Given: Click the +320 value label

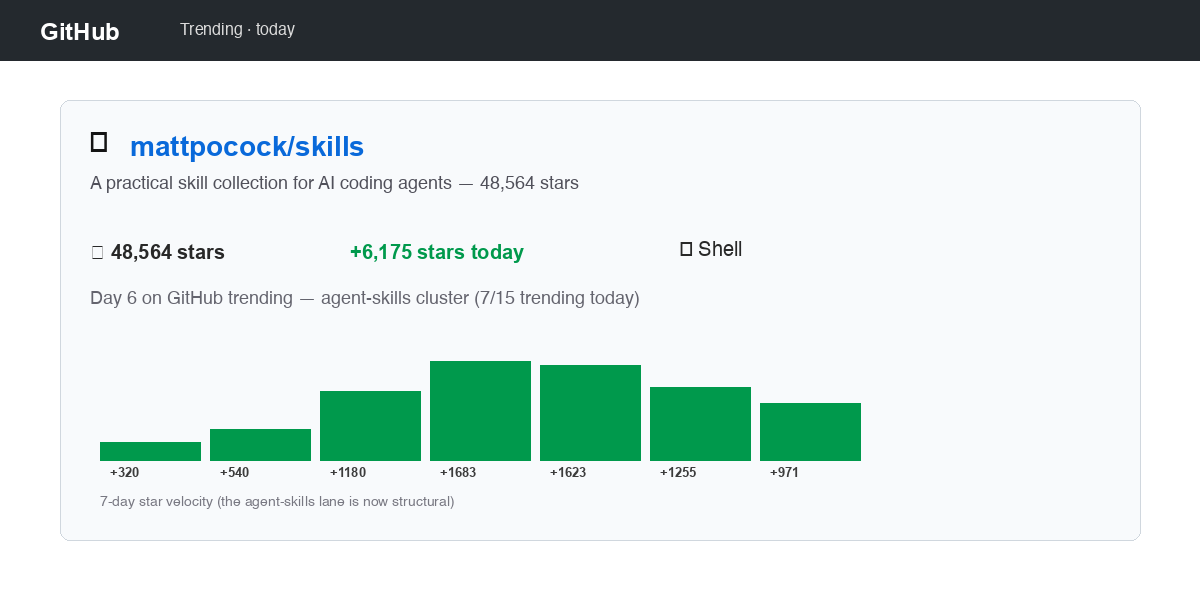Looking at the screenshot, I should tap(125, 473).
